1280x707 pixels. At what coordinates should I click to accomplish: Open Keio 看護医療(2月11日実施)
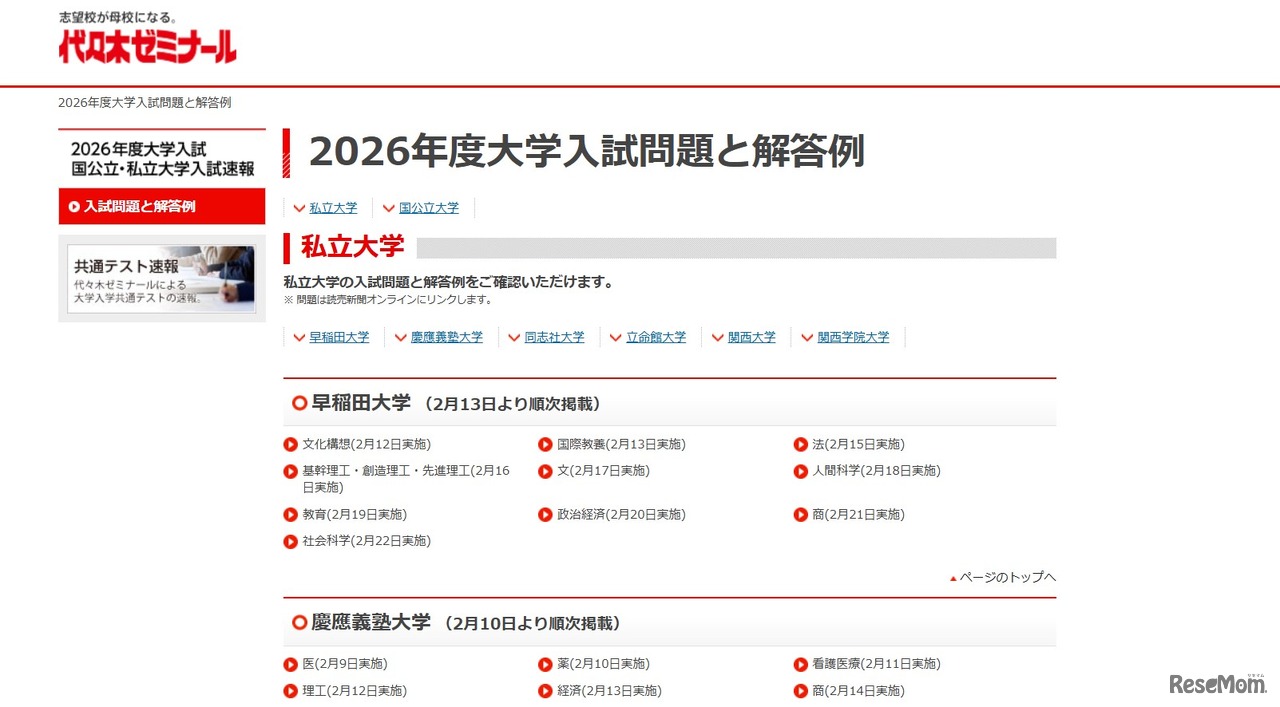876,664
